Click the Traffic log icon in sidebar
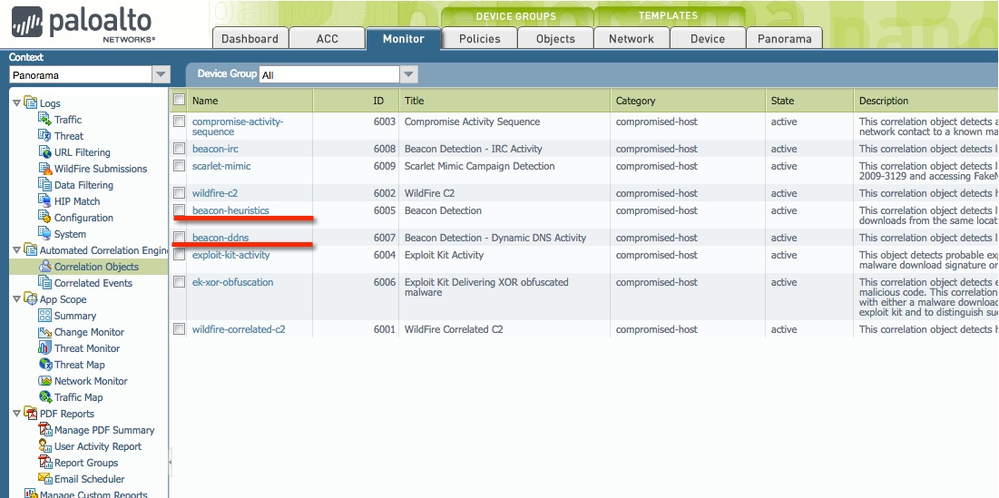The height and width of the screenshot is (498, 999). (x=45, y=120)
